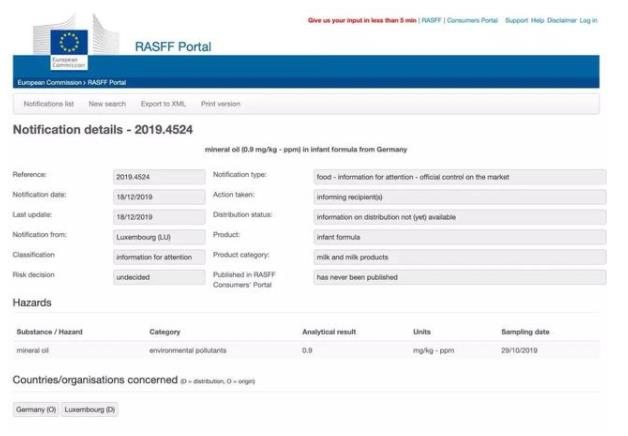Screen dimensions: 628x436
Task: Open the Notifications list tab
Action: point(49,104)
